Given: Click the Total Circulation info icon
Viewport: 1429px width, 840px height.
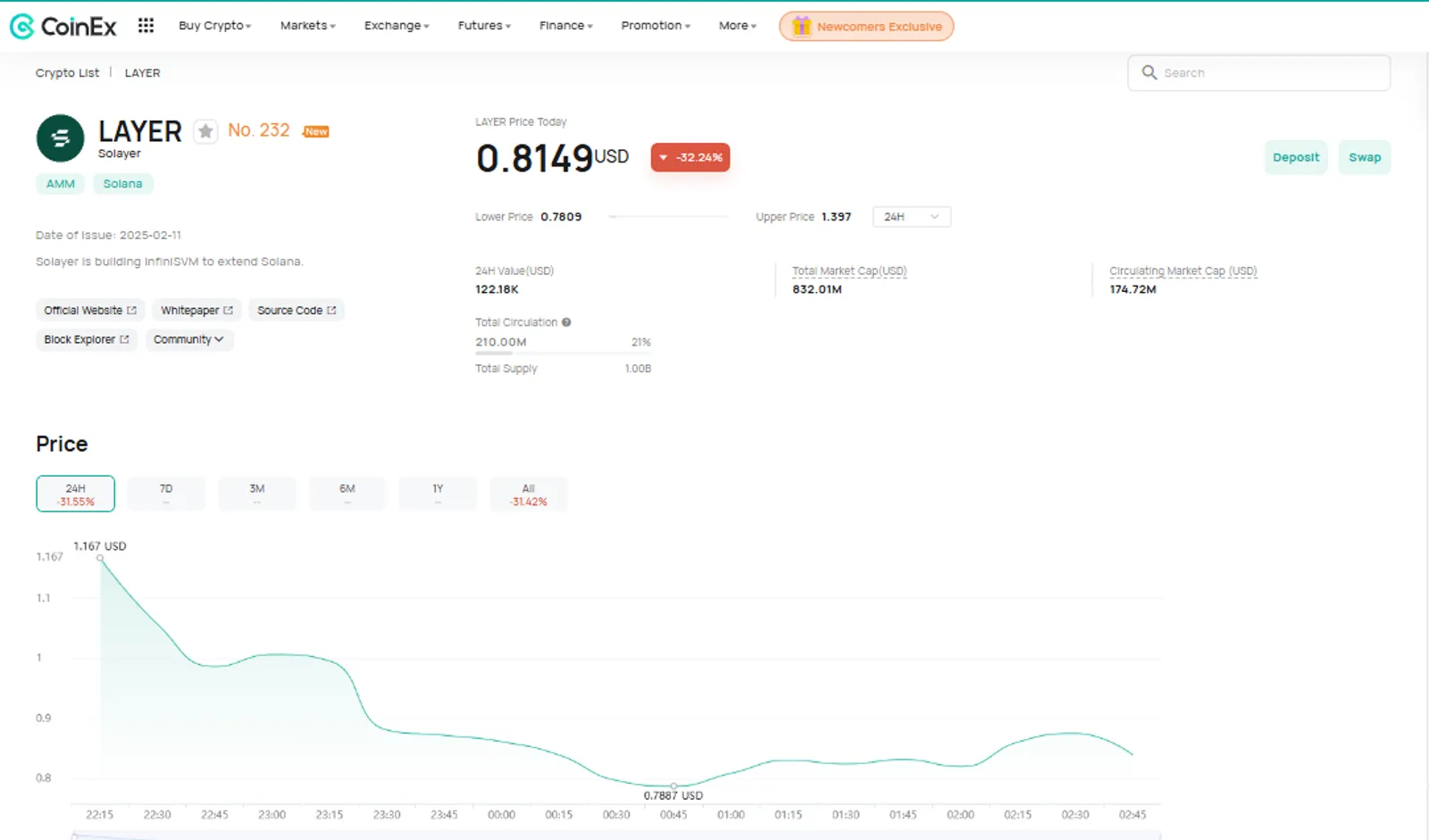Looking at the screenshot, I should pos(566,322).
